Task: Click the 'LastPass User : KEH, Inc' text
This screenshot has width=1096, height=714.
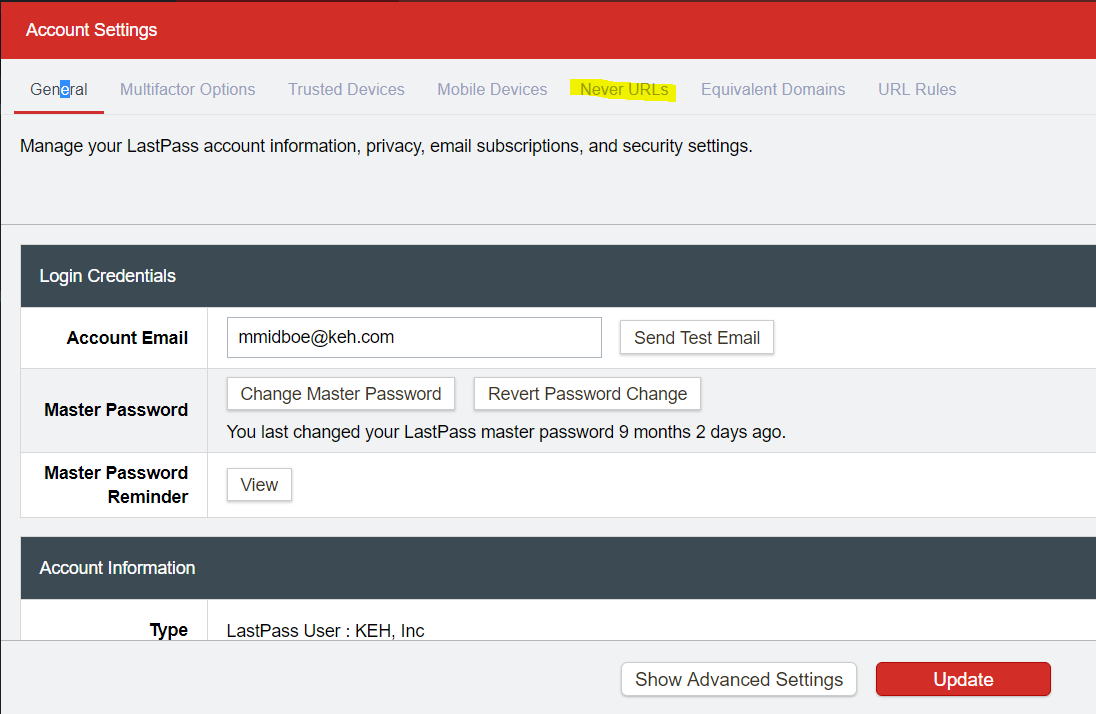Action: pos(325,631)
